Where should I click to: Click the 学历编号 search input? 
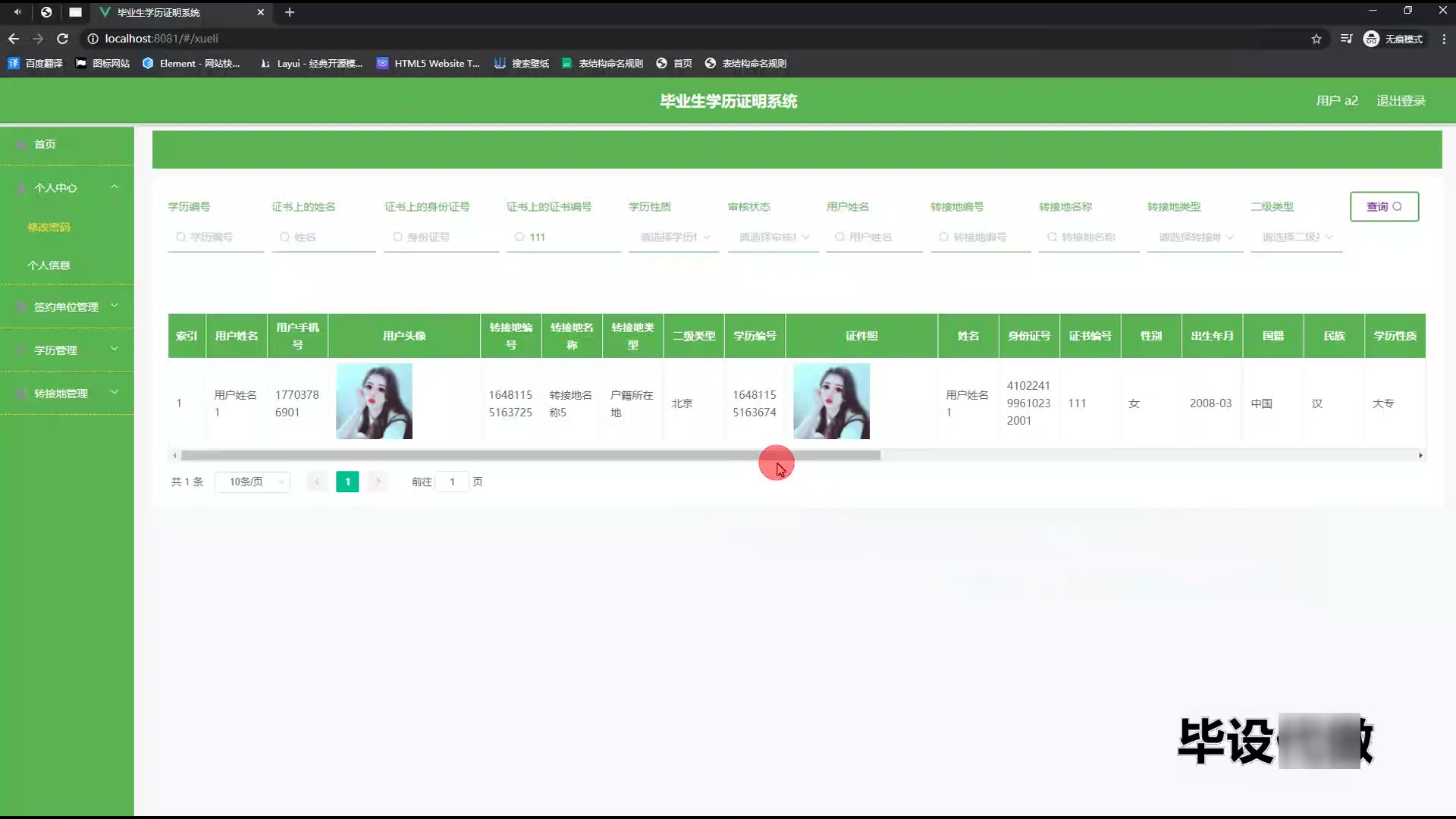[x=215, y=237]
